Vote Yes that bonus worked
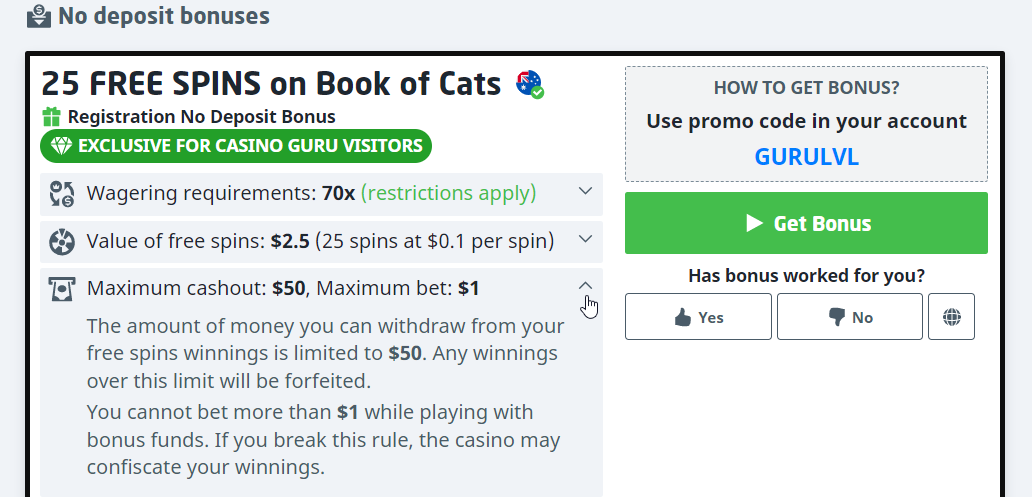The image size is (1032, 497). tap(698, 317)
